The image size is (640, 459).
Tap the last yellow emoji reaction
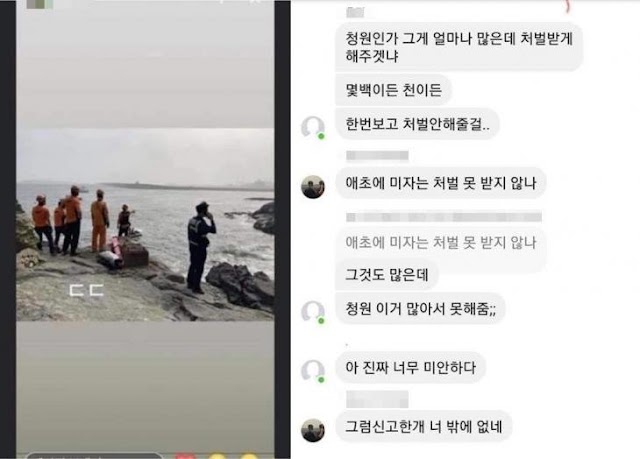pos(249,456)
